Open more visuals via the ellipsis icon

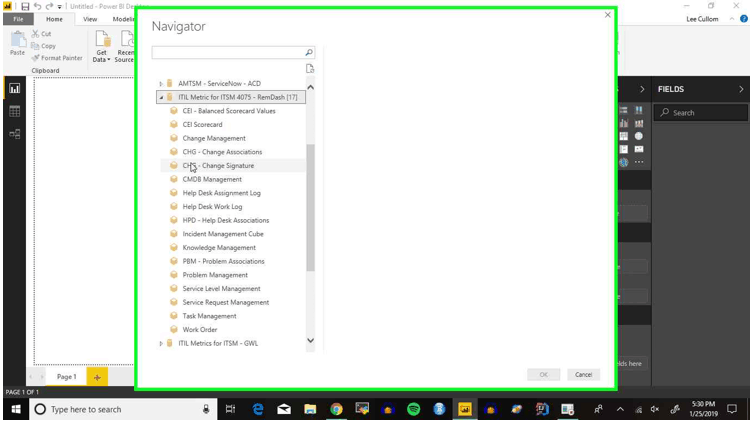(x=639, y=162)
